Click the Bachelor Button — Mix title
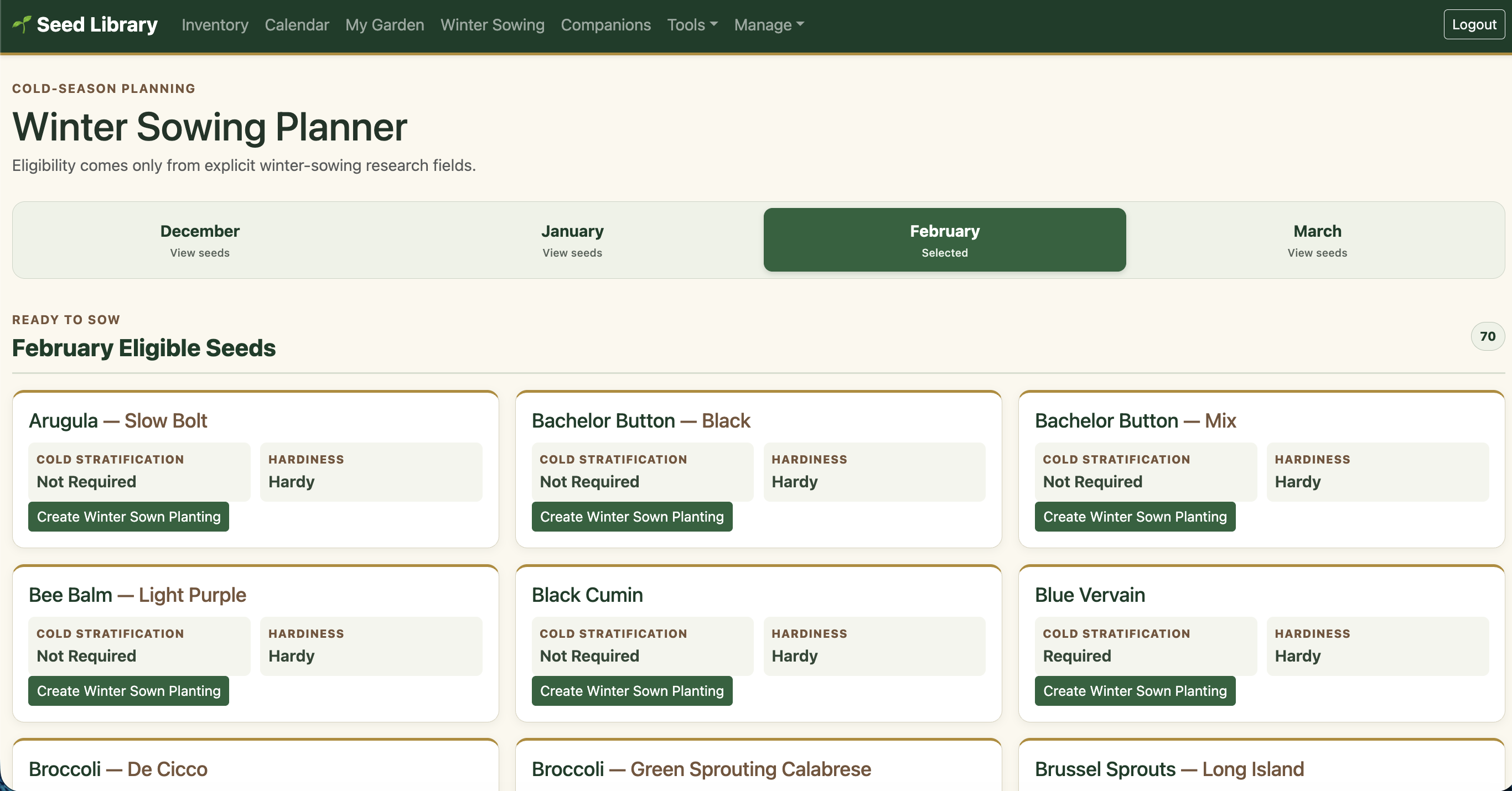 tap(1135, 421)
